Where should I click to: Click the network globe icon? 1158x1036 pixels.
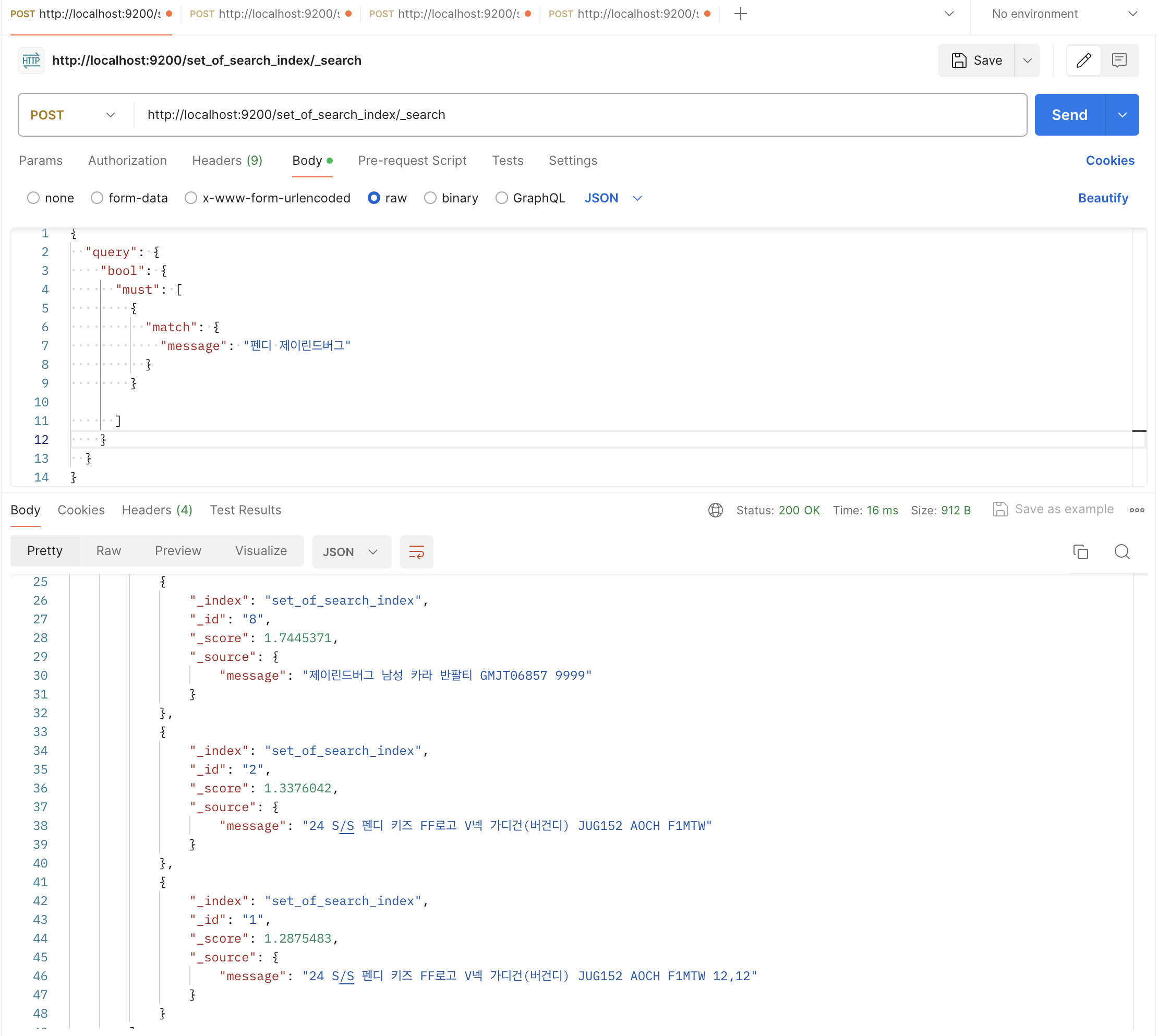tap(715, 510)
